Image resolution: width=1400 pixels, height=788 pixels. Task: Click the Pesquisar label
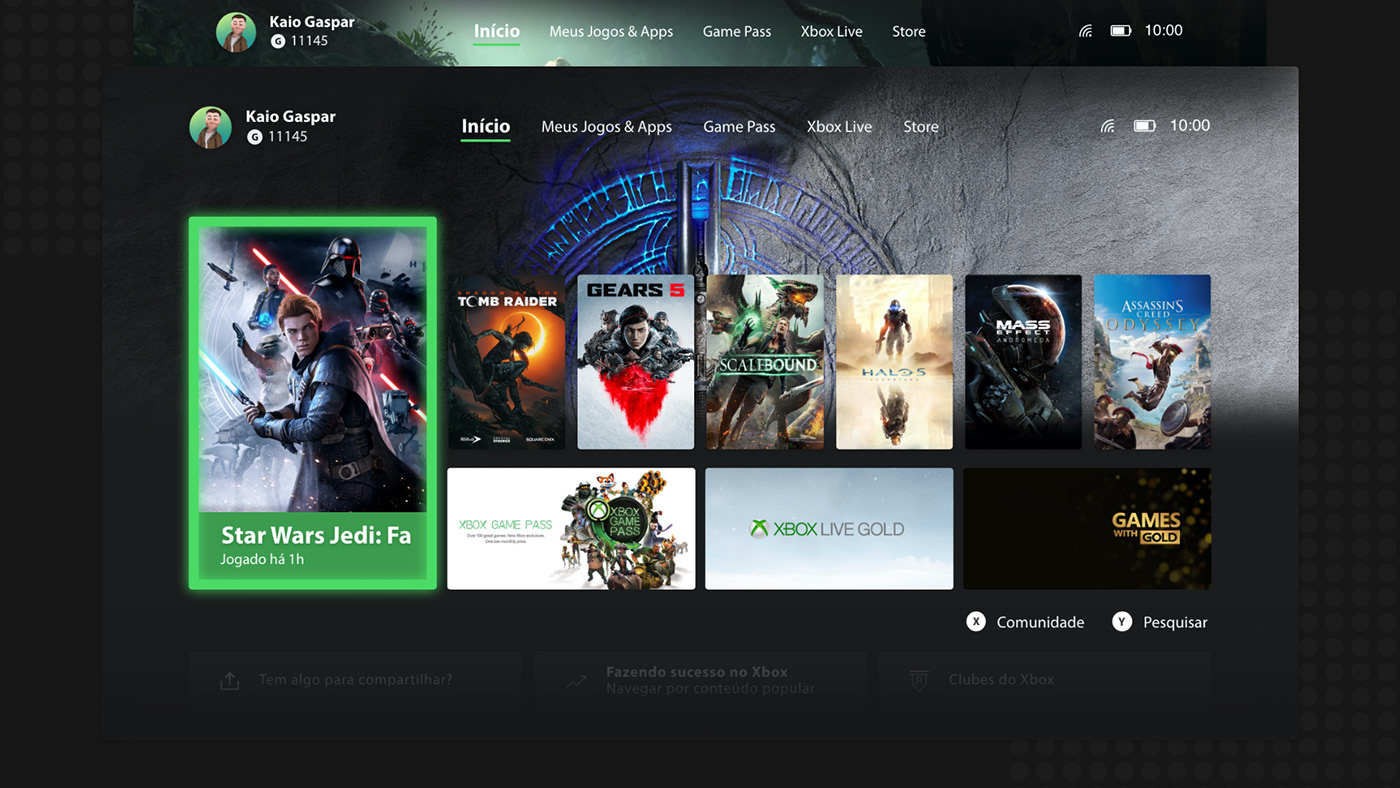click(x=1175, y=622)
